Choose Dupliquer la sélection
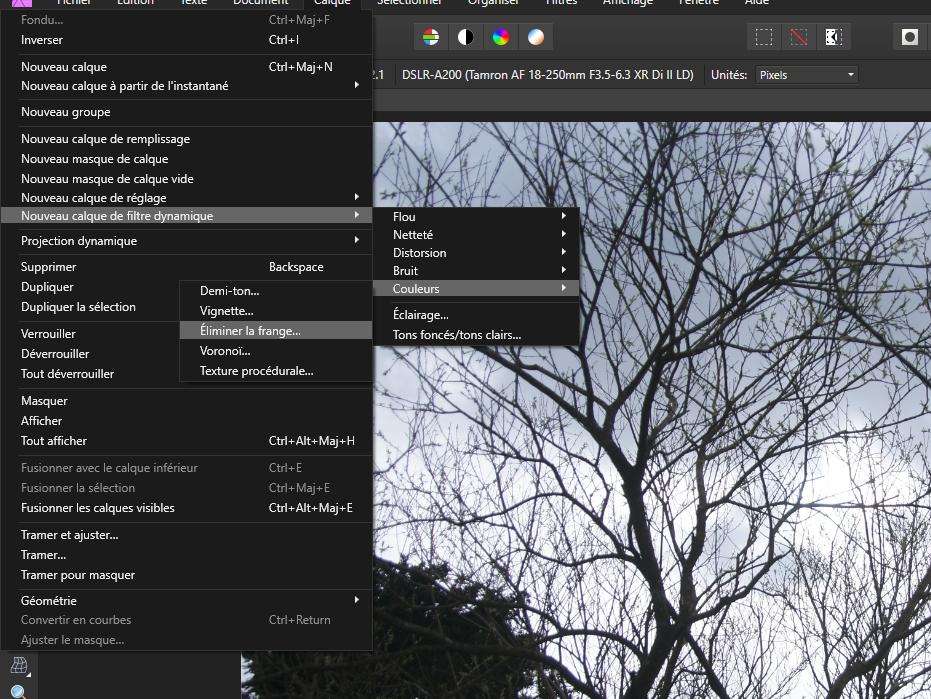Viewport: 931px width, 699px height. coord(78,307)
